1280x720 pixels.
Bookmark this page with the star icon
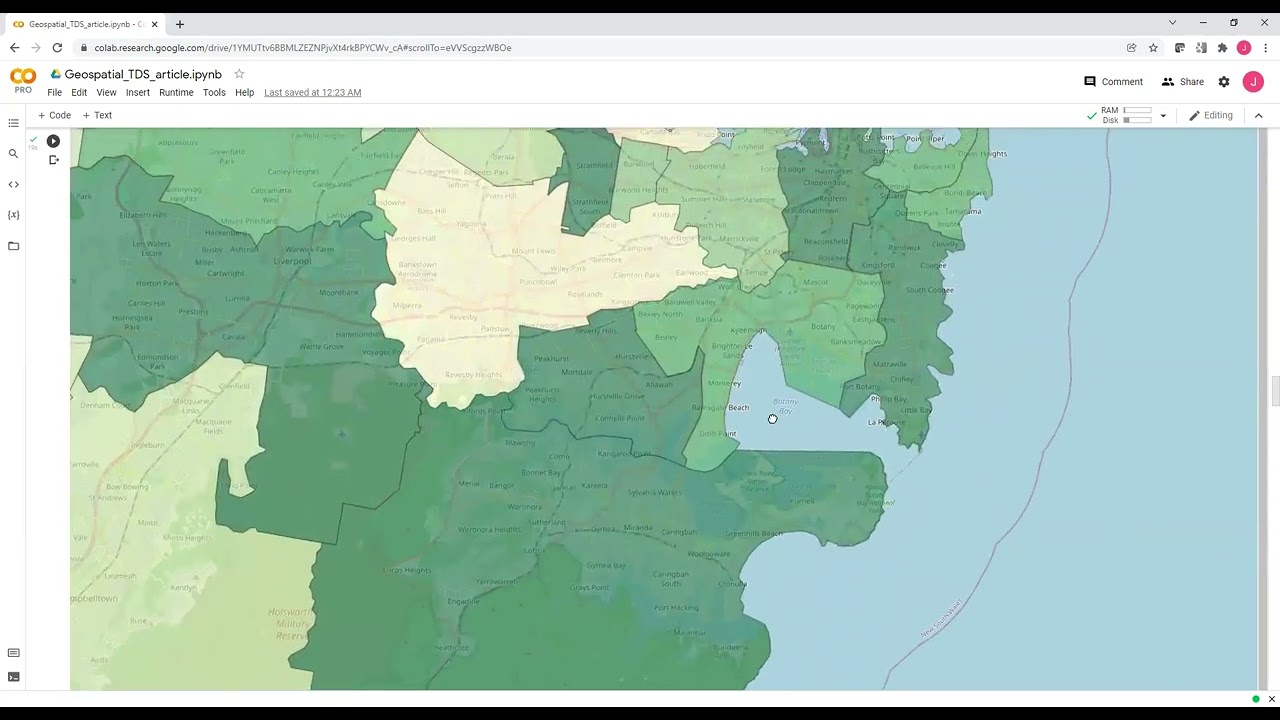point(1153,48)
